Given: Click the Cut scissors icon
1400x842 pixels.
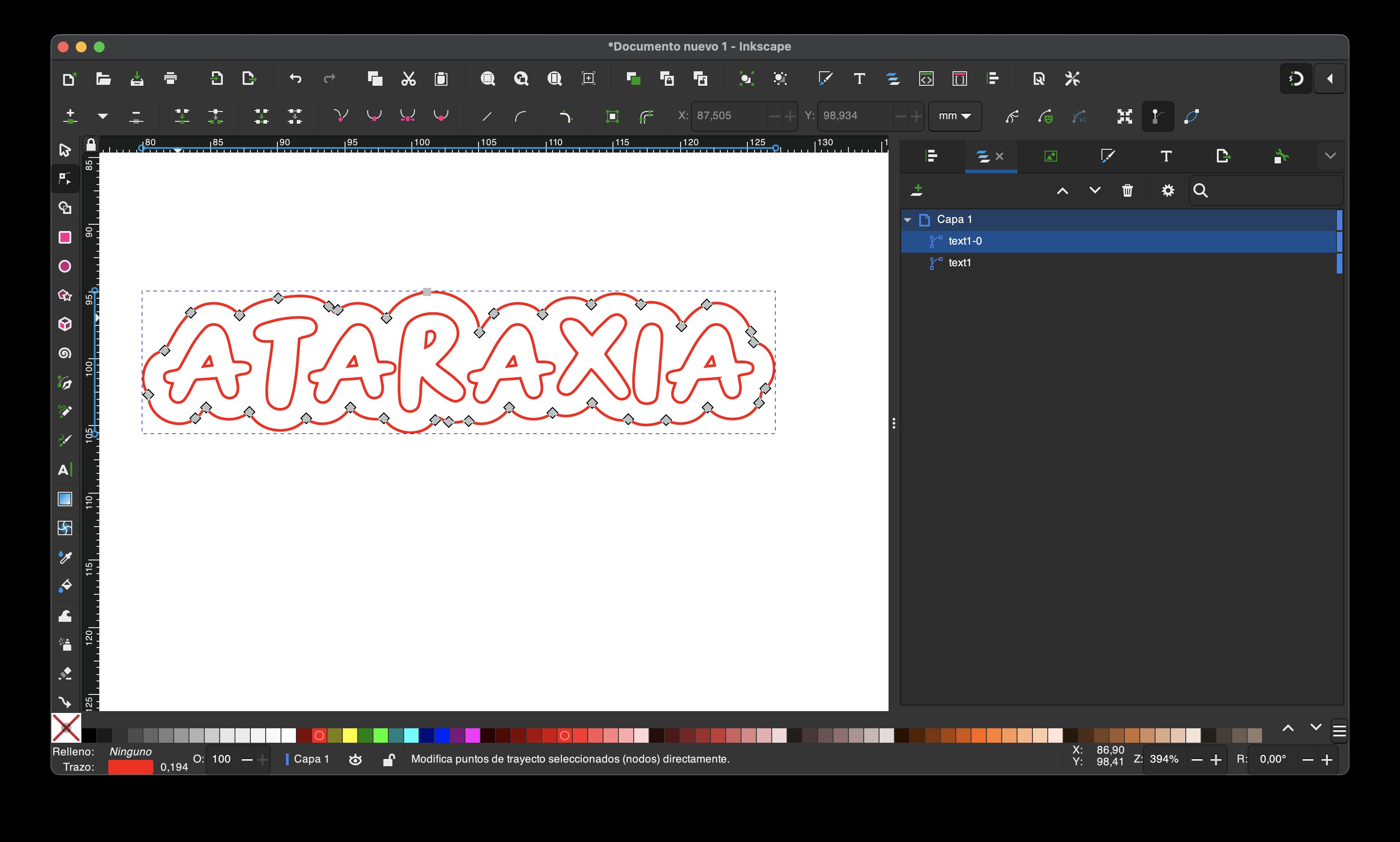Looking at the screenshot, I should [408, 79].
